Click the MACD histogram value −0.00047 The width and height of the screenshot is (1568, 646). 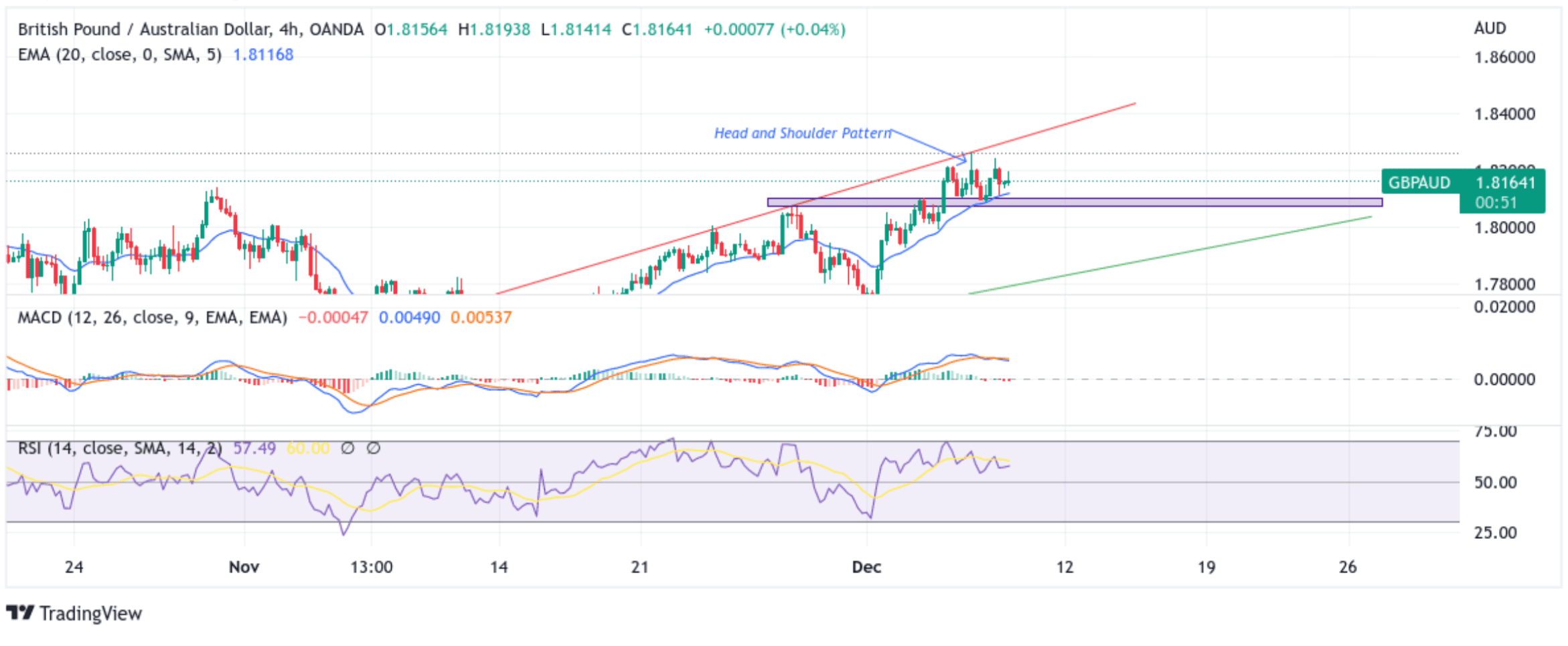(x=333, y=317)
